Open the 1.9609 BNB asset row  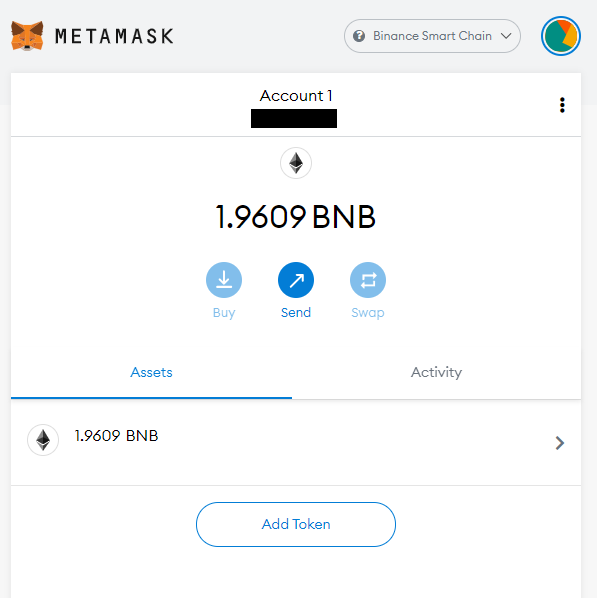pos(296,443)
